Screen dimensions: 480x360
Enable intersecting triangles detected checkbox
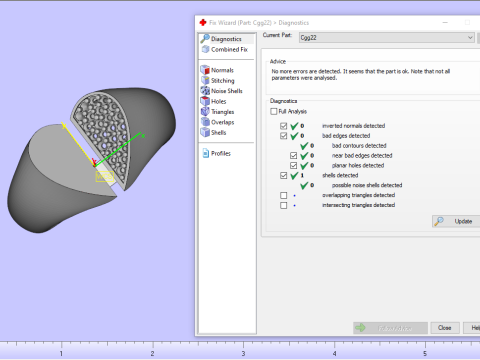pos(283,205)
